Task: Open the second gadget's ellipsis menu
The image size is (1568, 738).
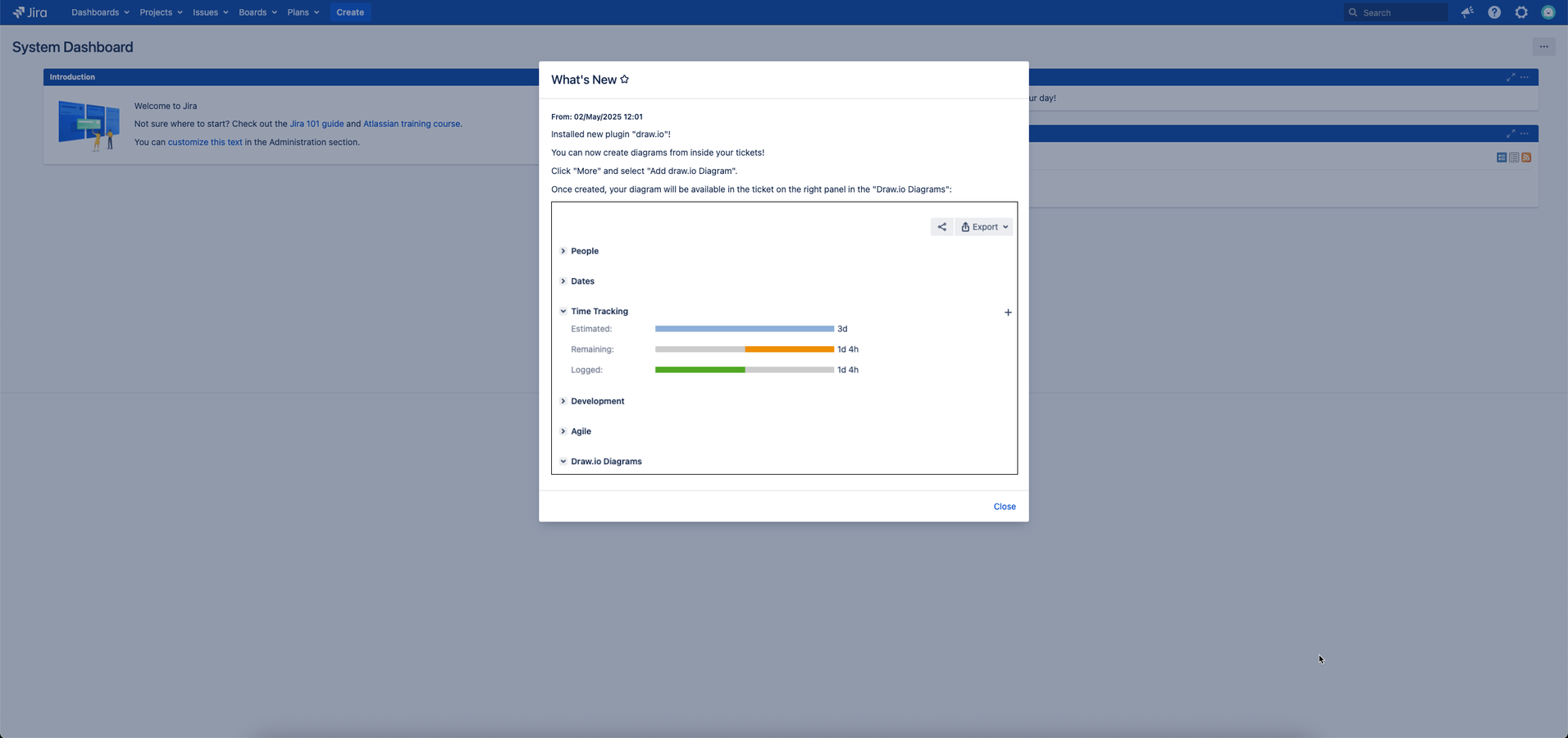Action: tap(1525, 134)
